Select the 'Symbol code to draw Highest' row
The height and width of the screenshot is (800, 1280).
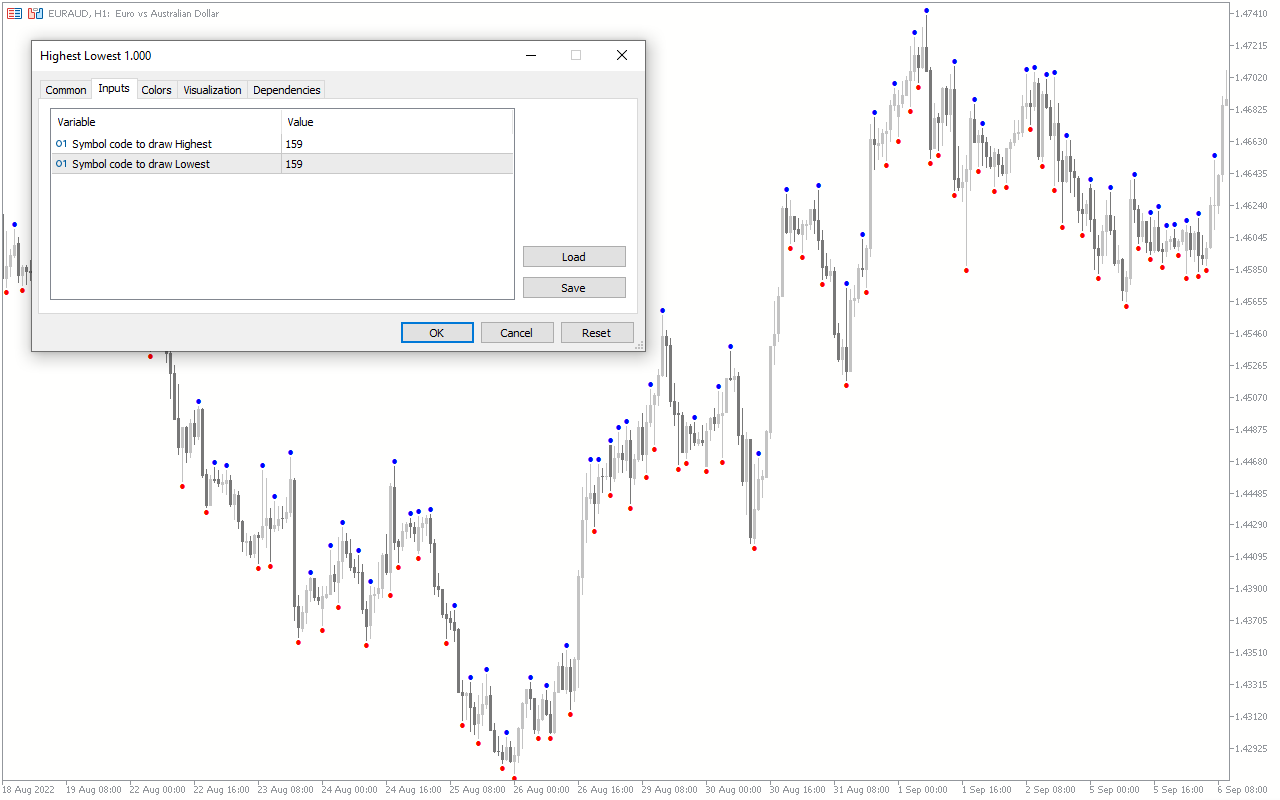click(282, 144)
